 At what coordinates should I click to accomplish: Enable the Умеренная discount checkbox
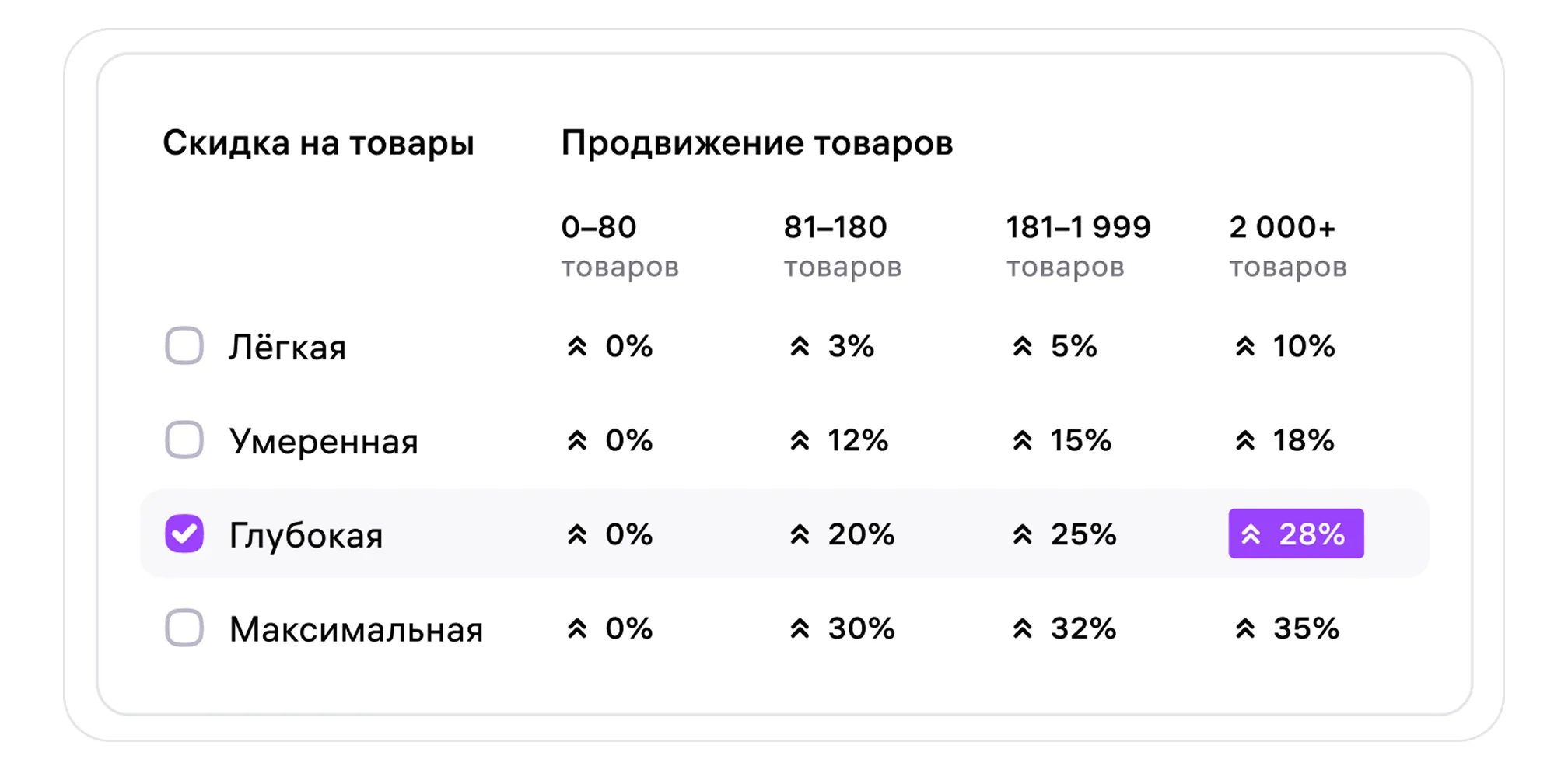[184, 439]
